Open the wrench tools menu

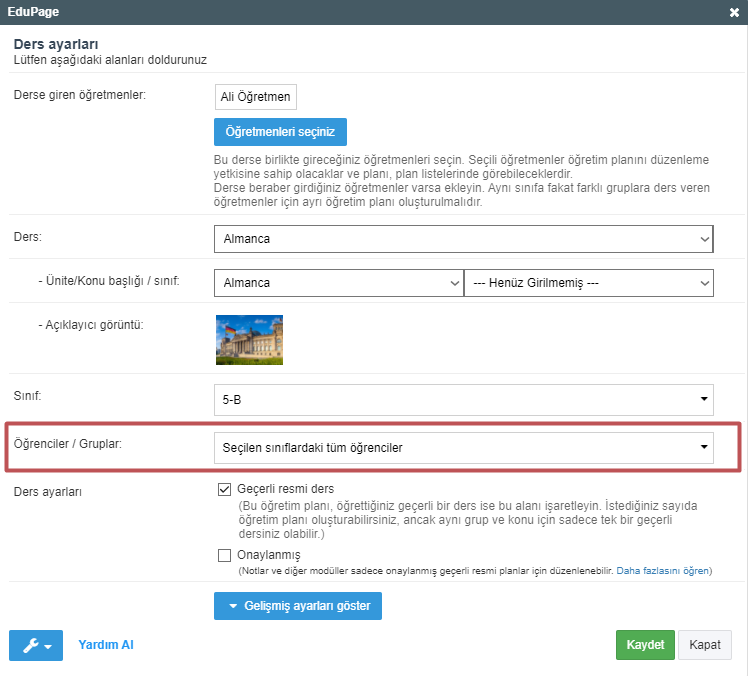coord(36,645)
